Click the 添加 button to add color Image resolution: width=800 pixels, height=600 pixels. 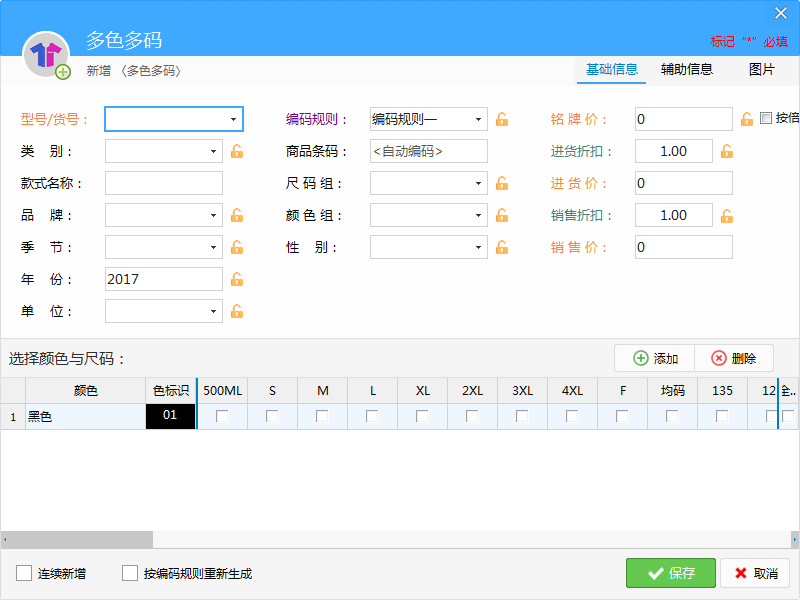click(655, 358)
